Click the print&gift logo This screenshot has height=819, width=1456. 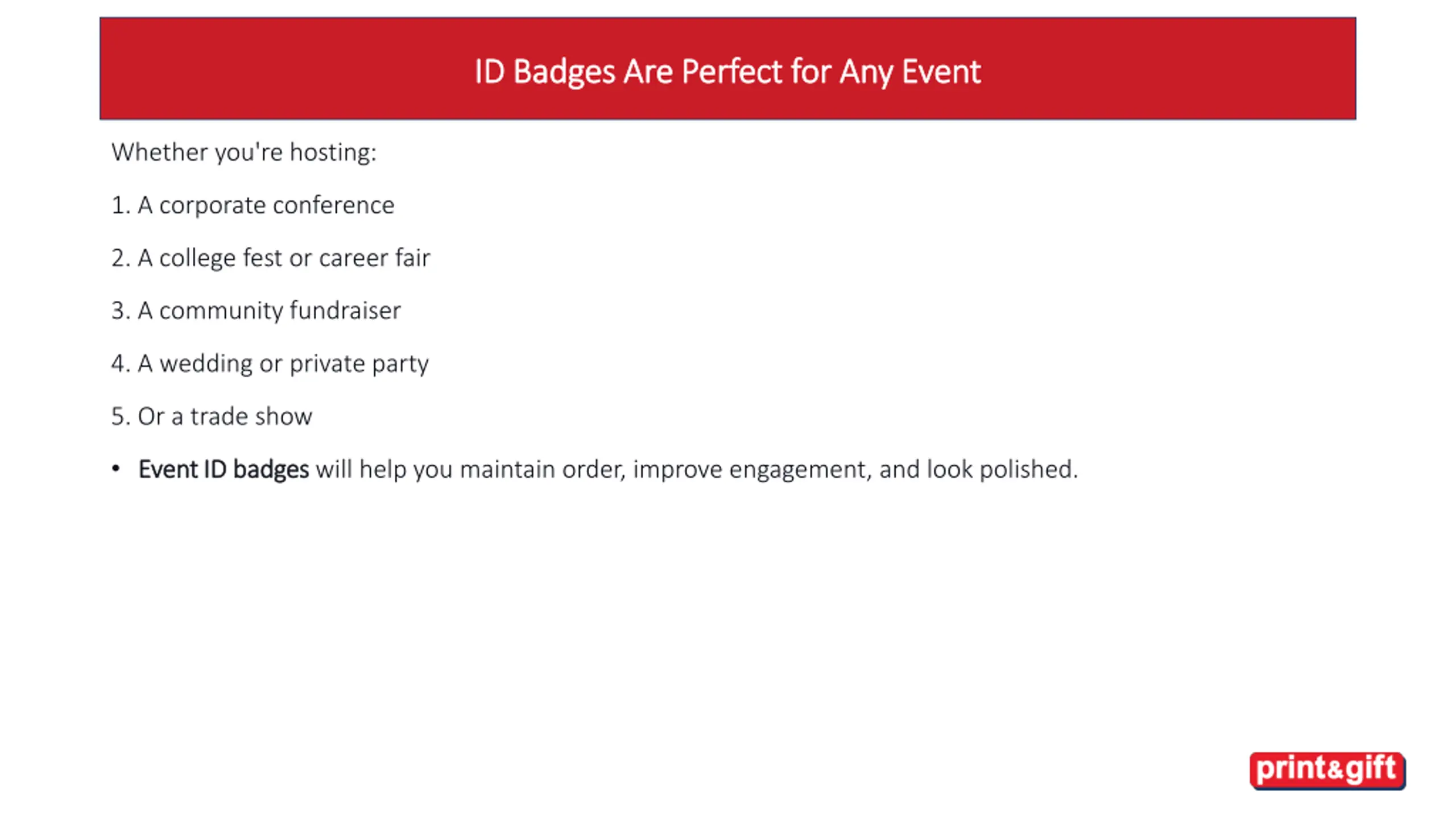pyautogui.click(x=1327, y=770)
